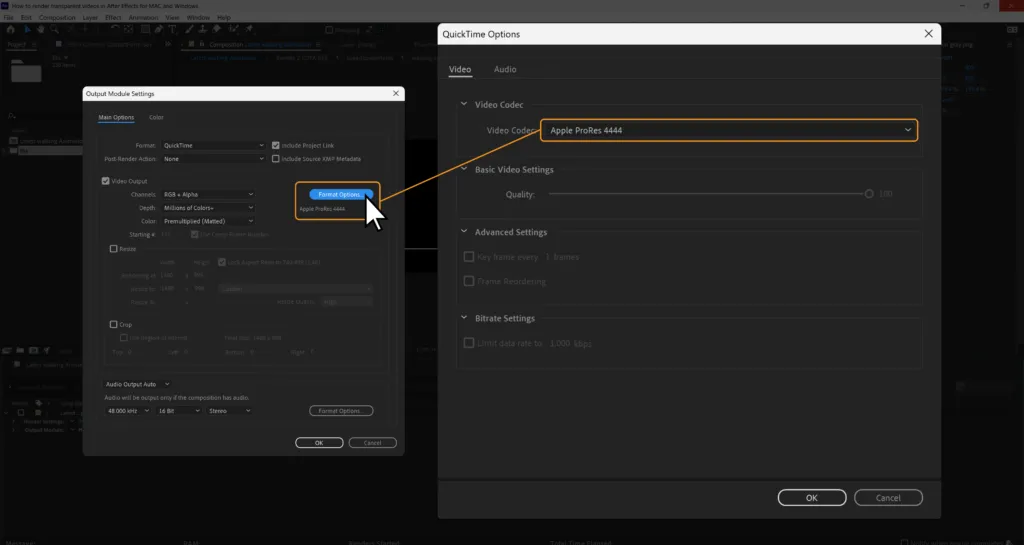
Task: Enable the Resize checkbox
Action: tap(114, 249)
